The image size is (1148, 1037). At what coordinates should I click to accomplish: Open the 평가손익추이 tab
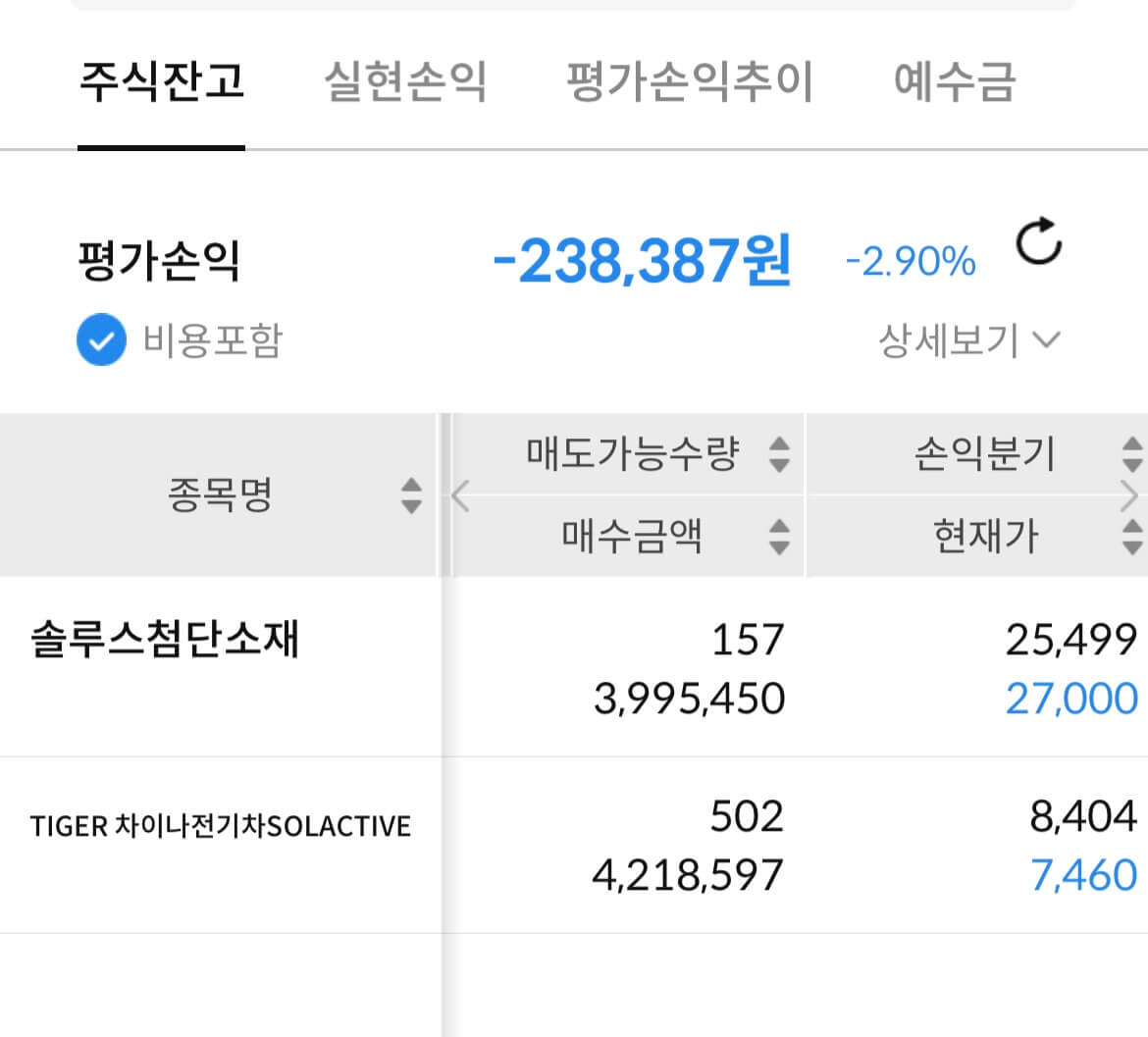(690, 80)
